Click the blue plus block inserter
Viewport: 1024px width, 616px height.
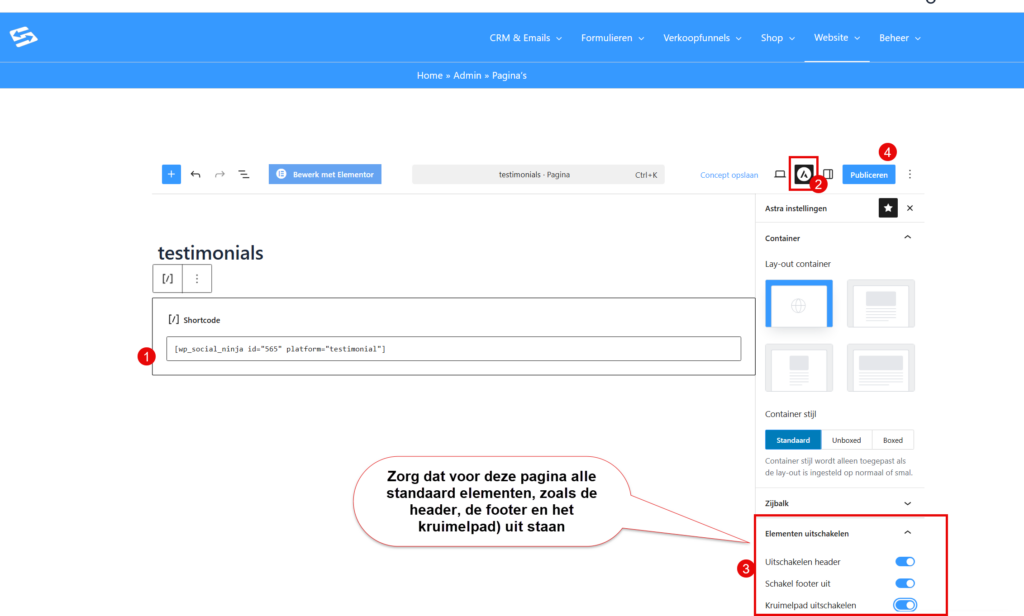[171, 174]
